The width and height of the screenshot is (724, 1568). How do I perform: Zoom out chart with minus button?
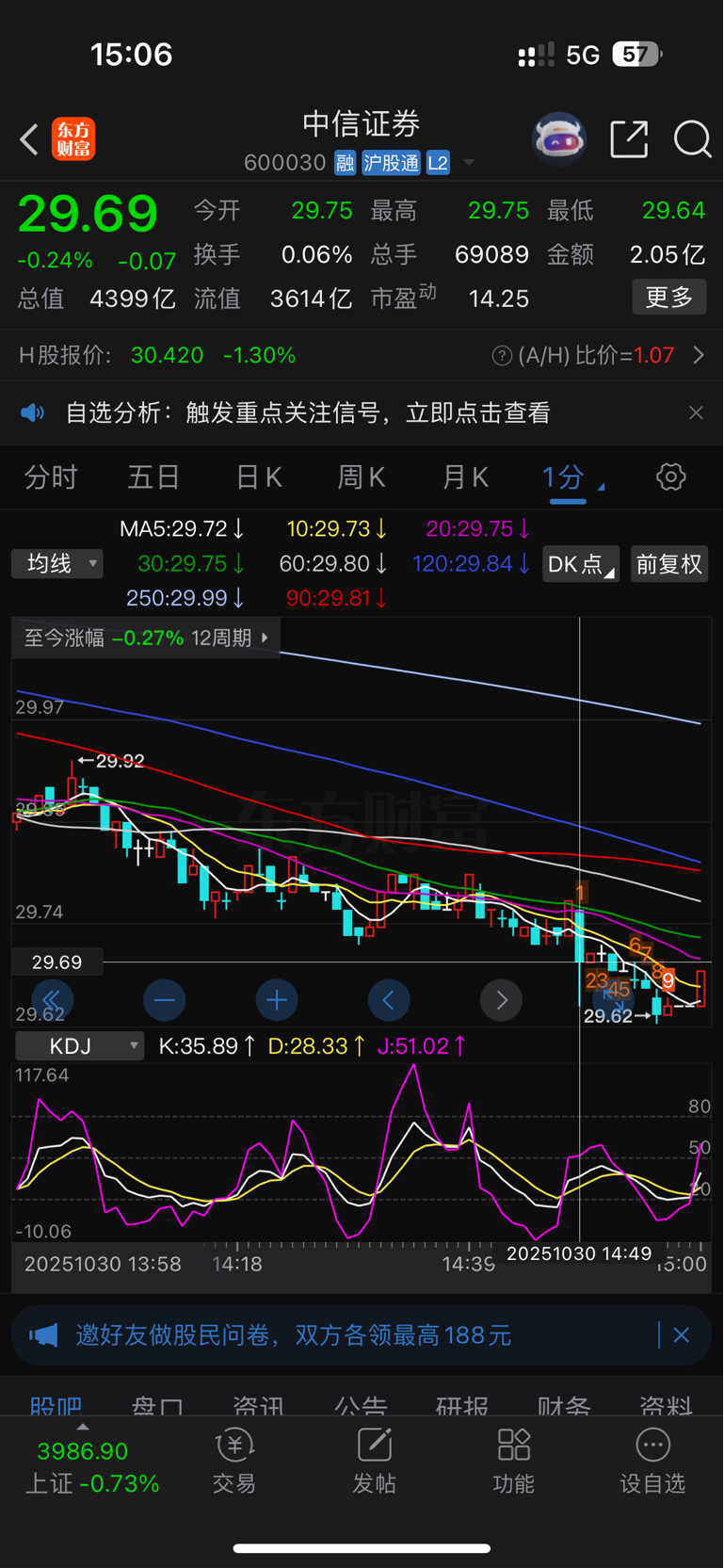pyautogui.click(x=164, y=999)
